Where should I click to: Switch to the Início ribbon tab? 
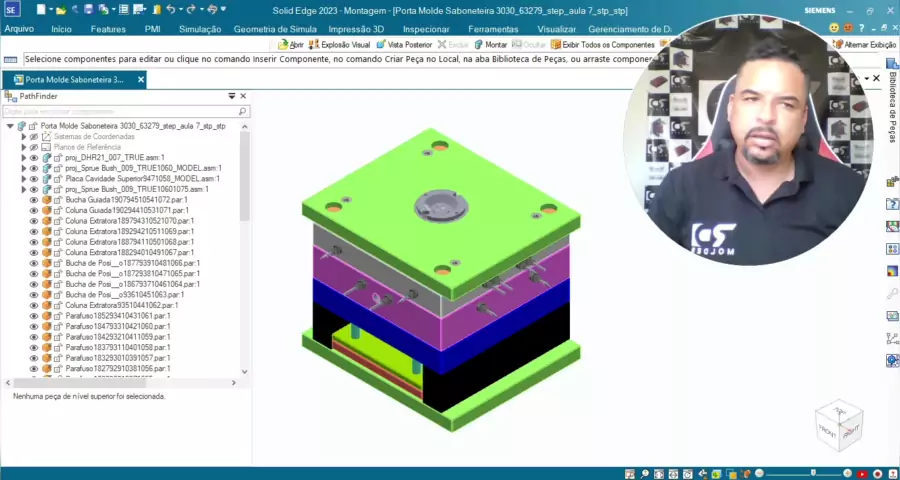(x=61, y=29)
